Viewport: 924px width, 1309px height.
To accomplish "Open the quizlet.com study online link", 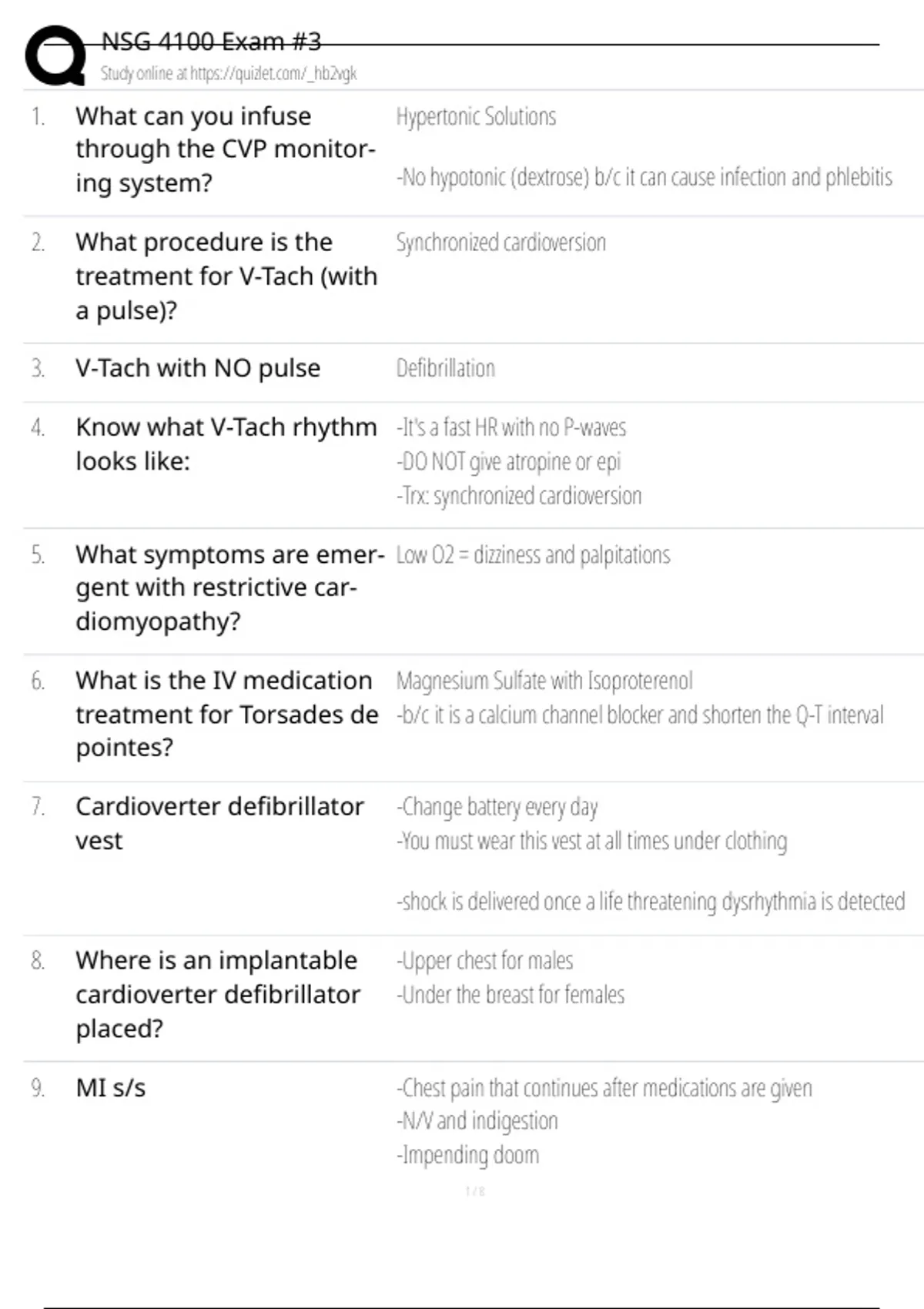I will click(x=229, y=74).
